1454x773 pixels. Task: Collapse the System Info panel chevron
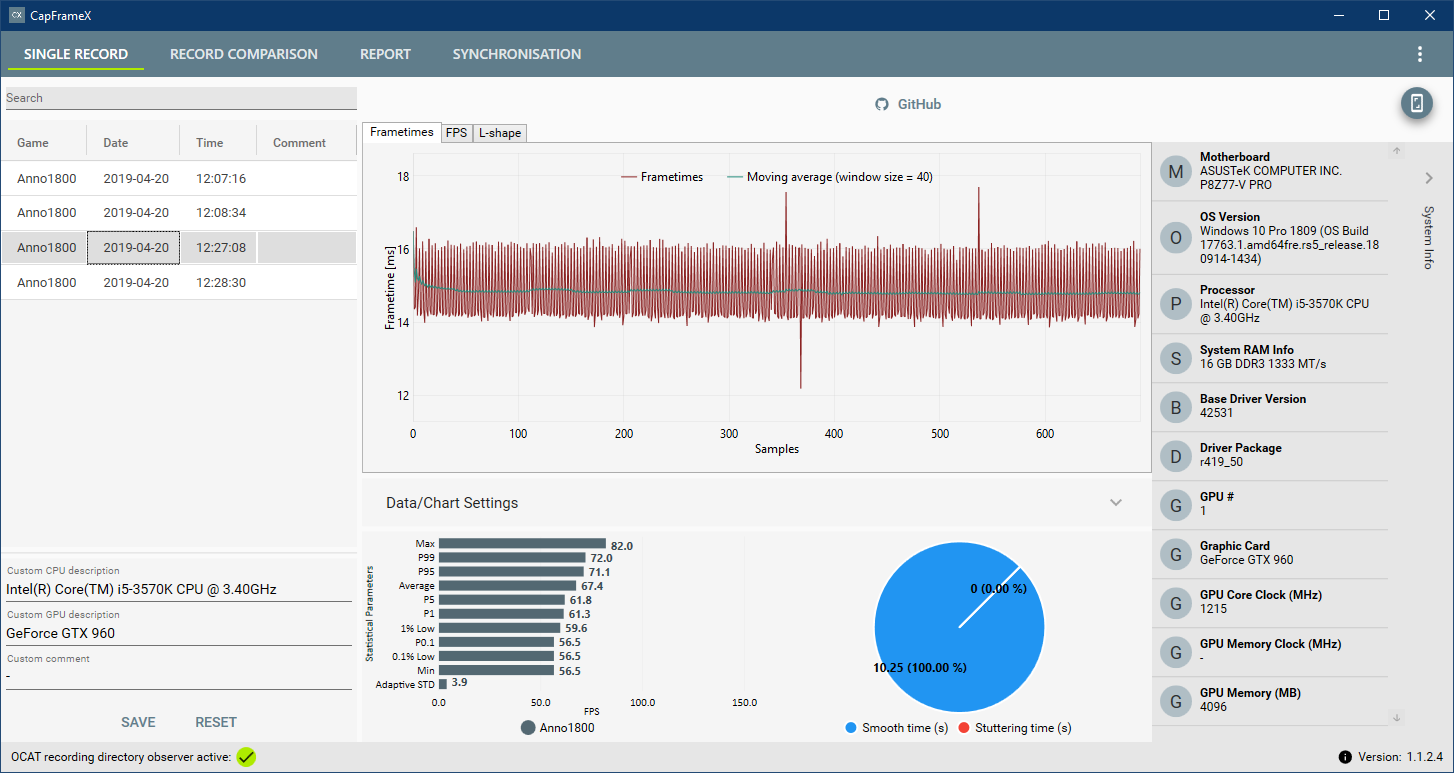[1429, 178]
